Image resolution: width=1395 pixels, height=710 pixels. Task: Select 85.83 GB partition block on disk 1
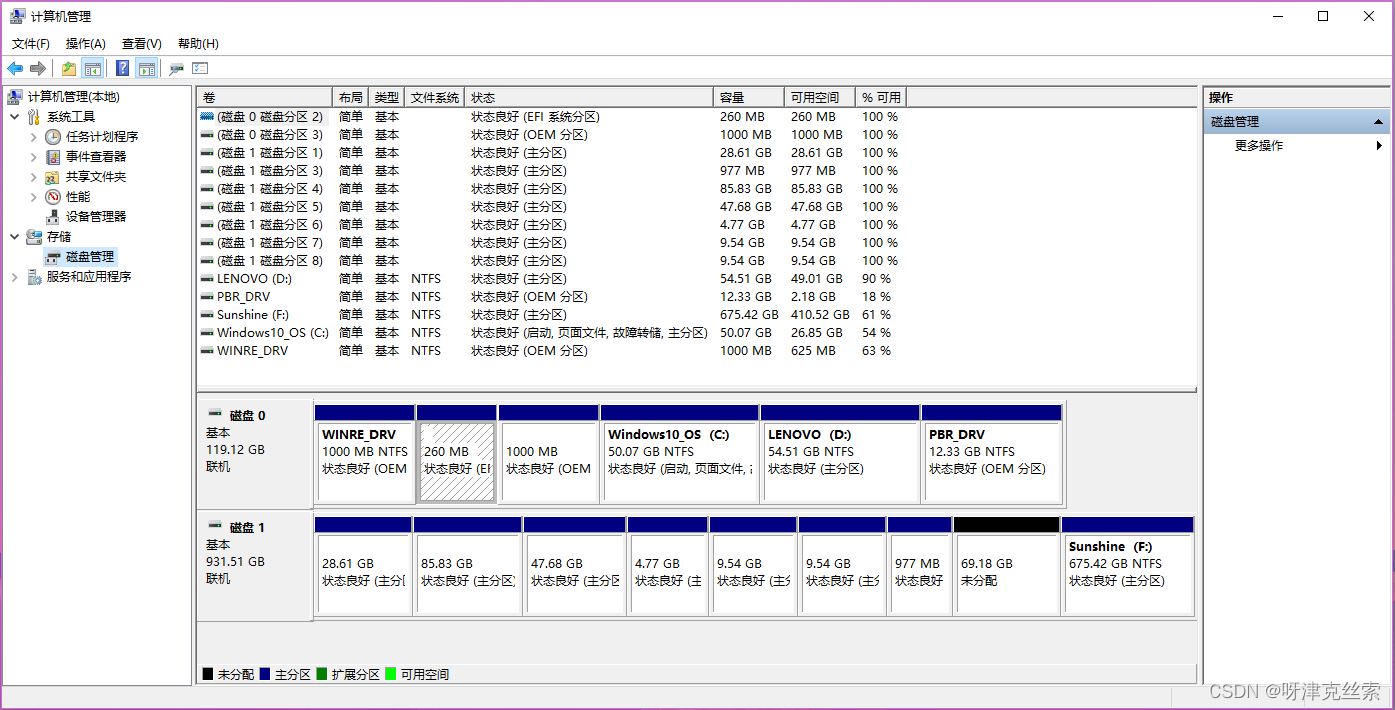[467, 566]
